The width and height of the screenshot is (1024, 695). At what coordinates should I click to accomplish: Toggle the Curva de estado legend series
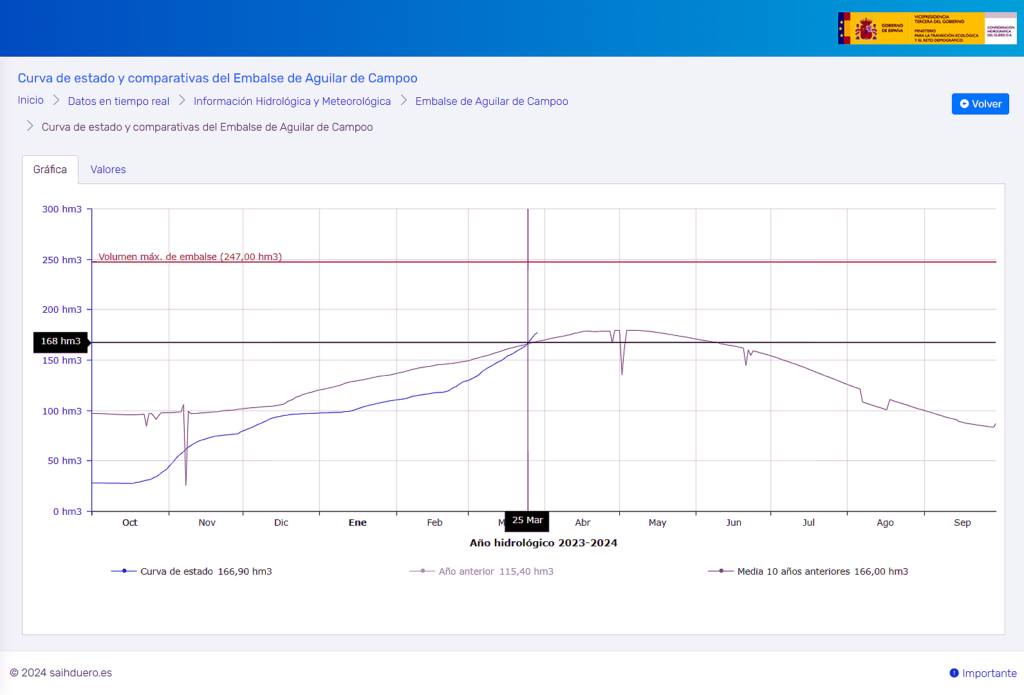(192, 571)
